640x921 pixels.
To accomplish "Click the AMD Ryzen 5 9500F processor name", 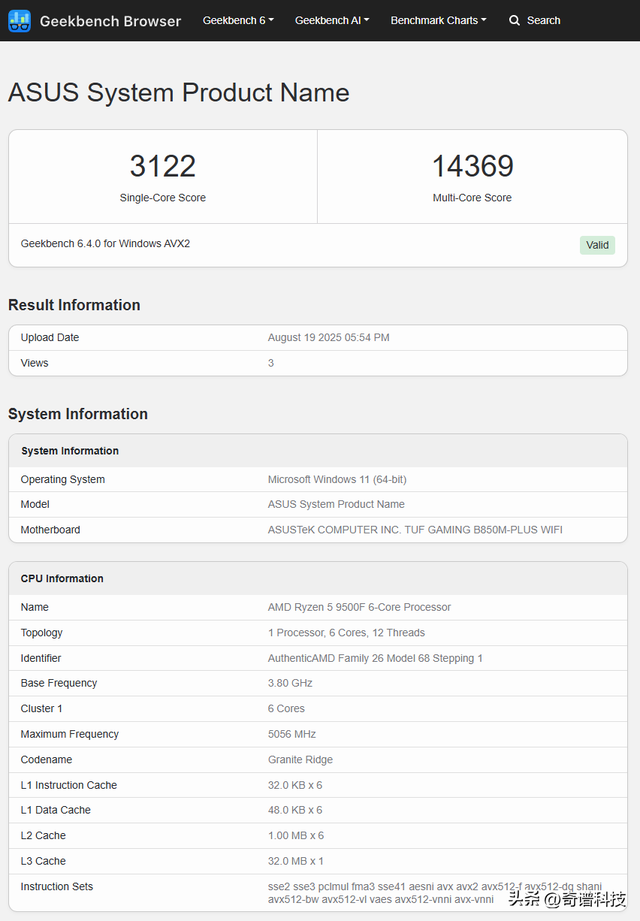I will (x=359, y=607).
